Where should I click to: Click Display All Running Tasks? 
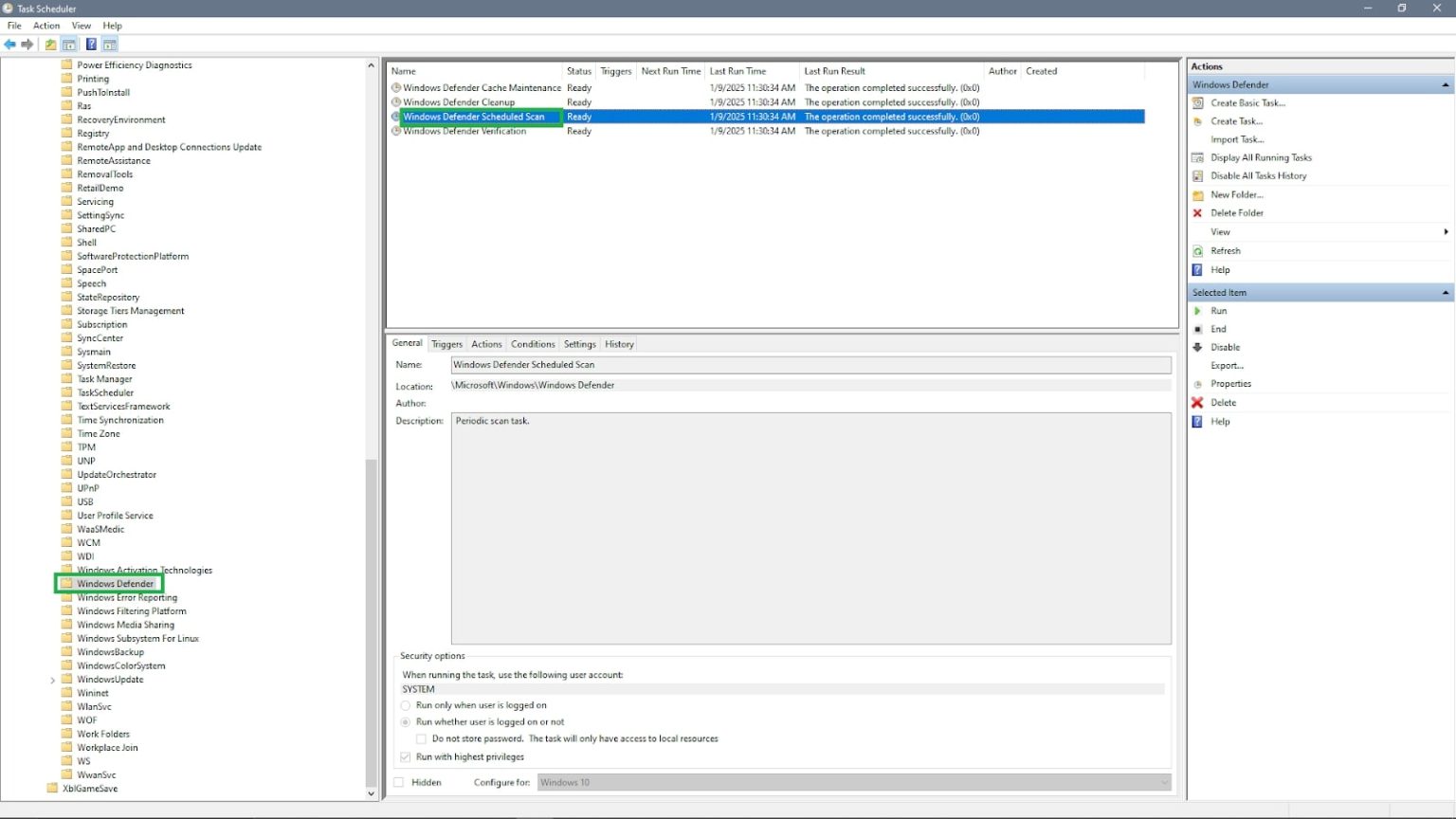(x=1261, y=157)
